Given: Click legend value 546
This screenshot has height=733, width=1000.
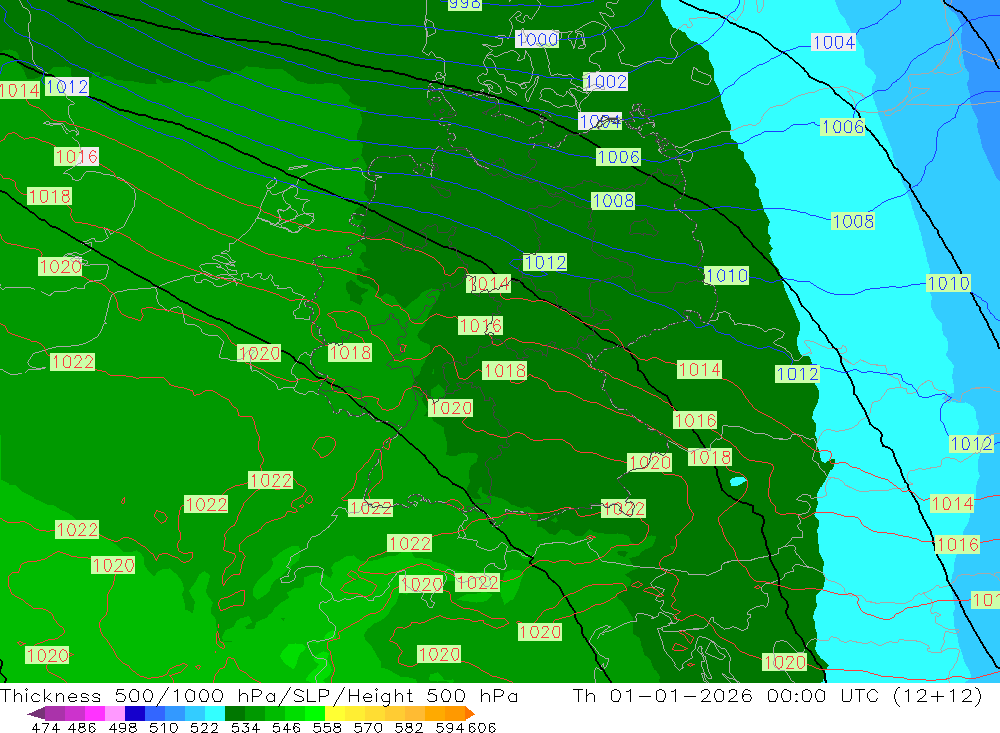Looking at the screenshot, I should coord(286,727).
